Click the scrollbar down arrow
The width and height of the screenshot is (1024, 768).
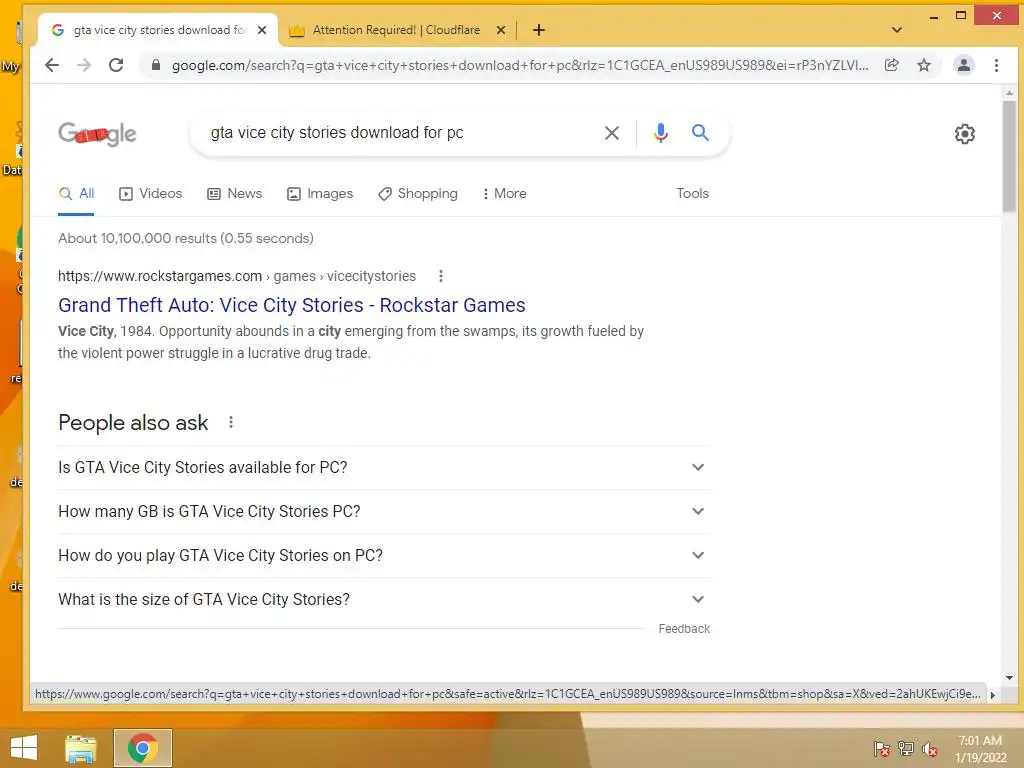[1009, 678]
